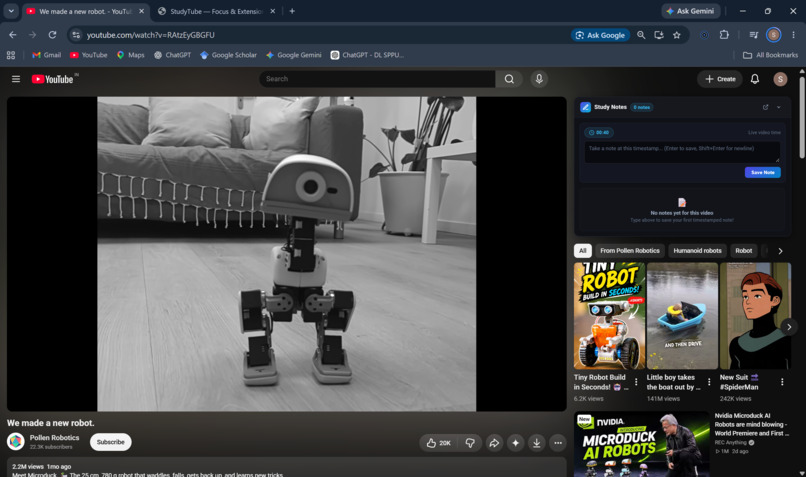Open options for Little boy takes boat short
The height and width of the screenshot is (477, 806).
709,382
